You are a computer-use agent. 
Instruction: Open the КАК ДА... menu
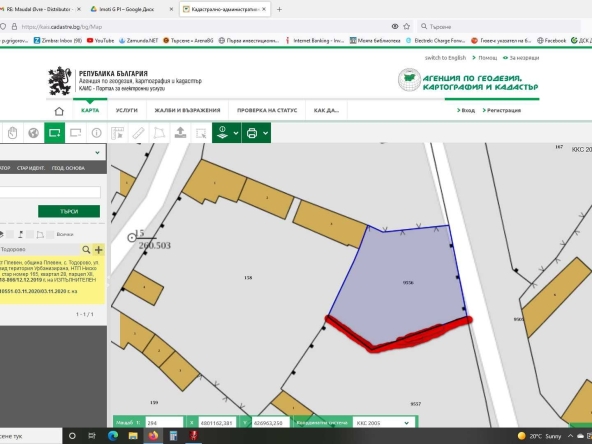click(326, 110)
